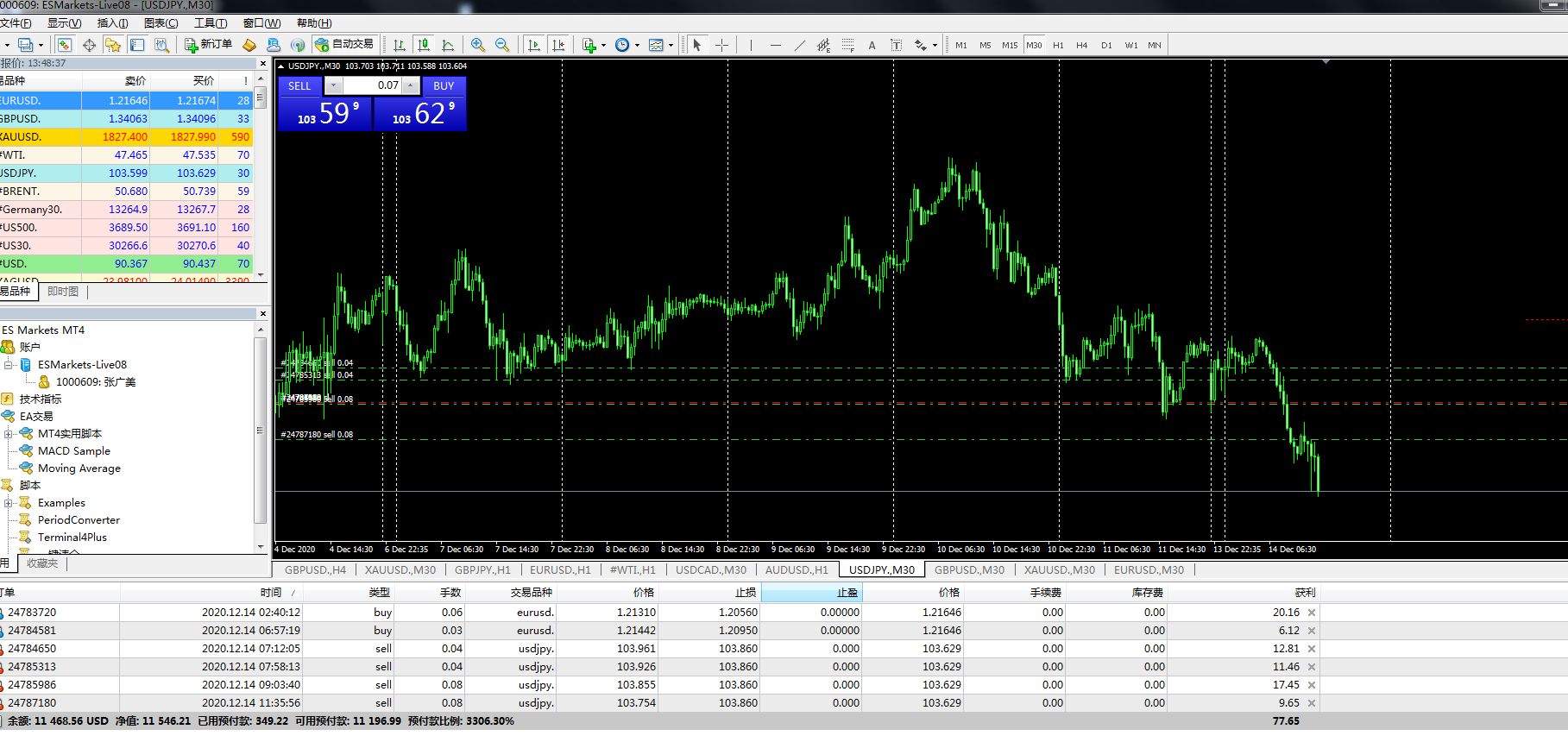Open the templates dropdown arrow
Viewport: 1568px width, 742px height.
[671, 45]
